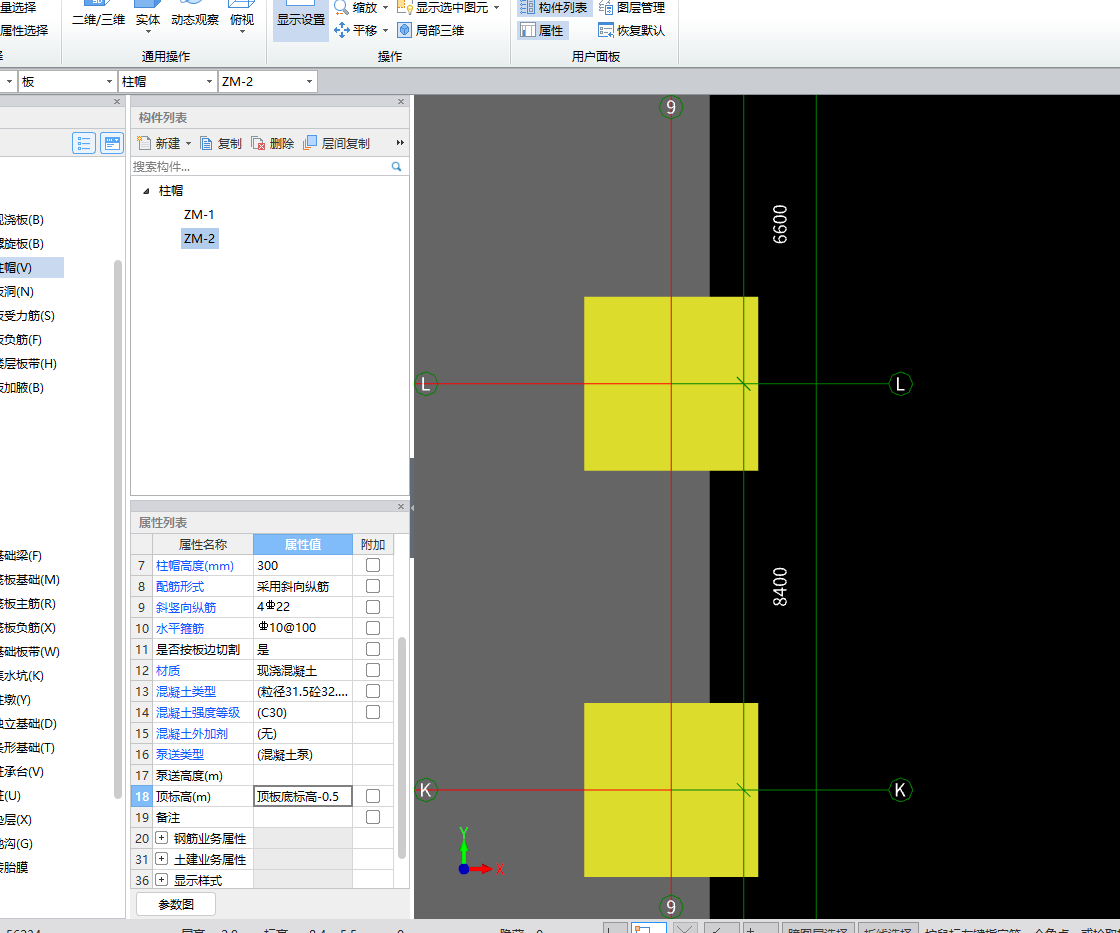Tick the 混凝土类型 attach checkbox

point(373,691)
